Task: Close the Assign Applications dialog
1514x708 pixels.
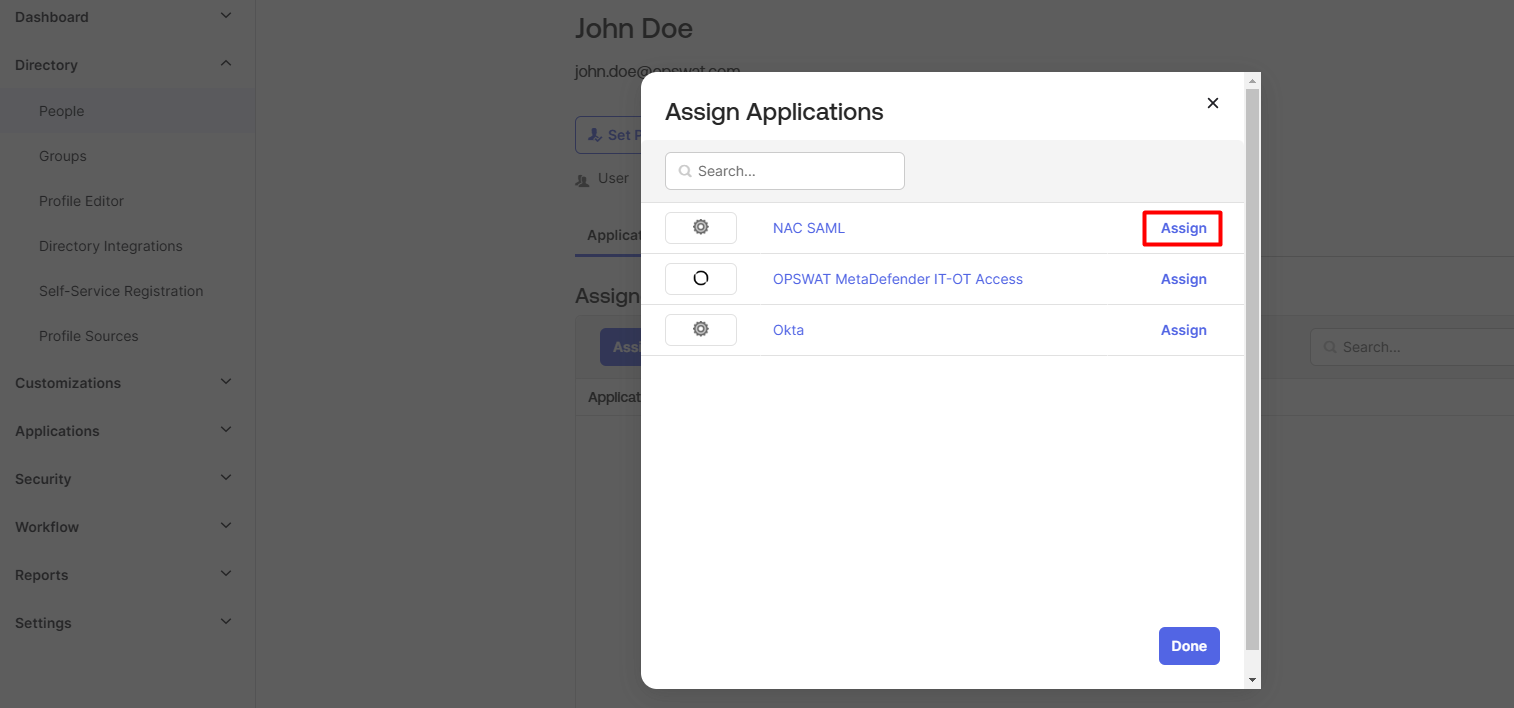Action: (1213, 103)
